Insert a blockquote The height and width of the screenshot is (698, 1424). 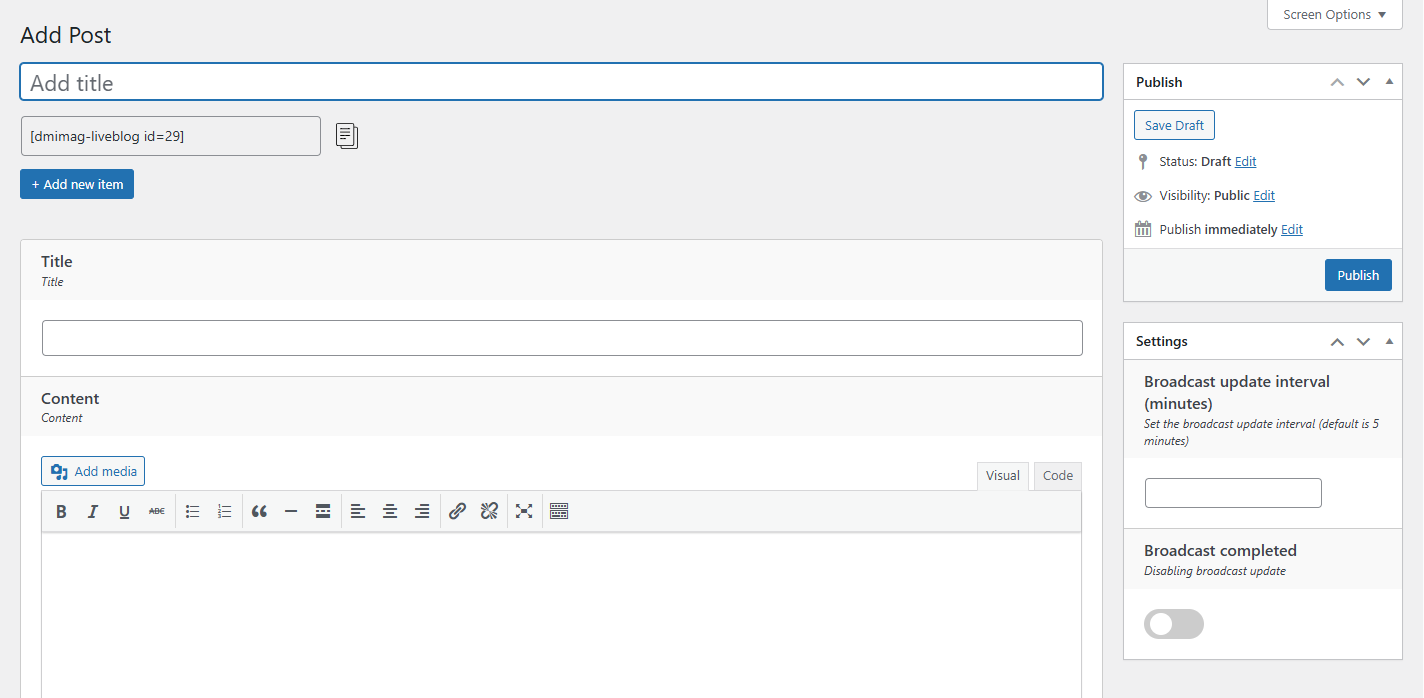259,511
